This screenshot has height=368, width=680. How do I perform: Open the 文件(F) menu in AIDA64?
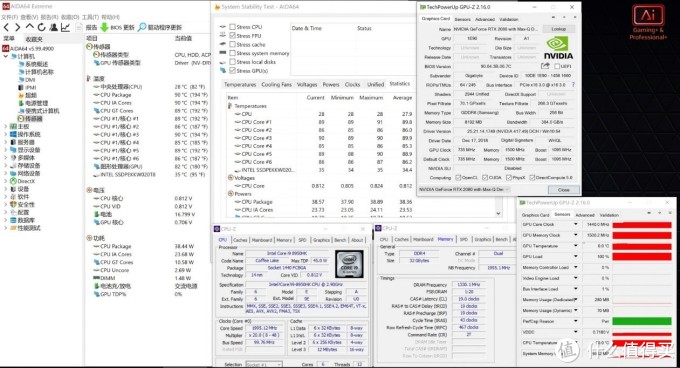10,17
